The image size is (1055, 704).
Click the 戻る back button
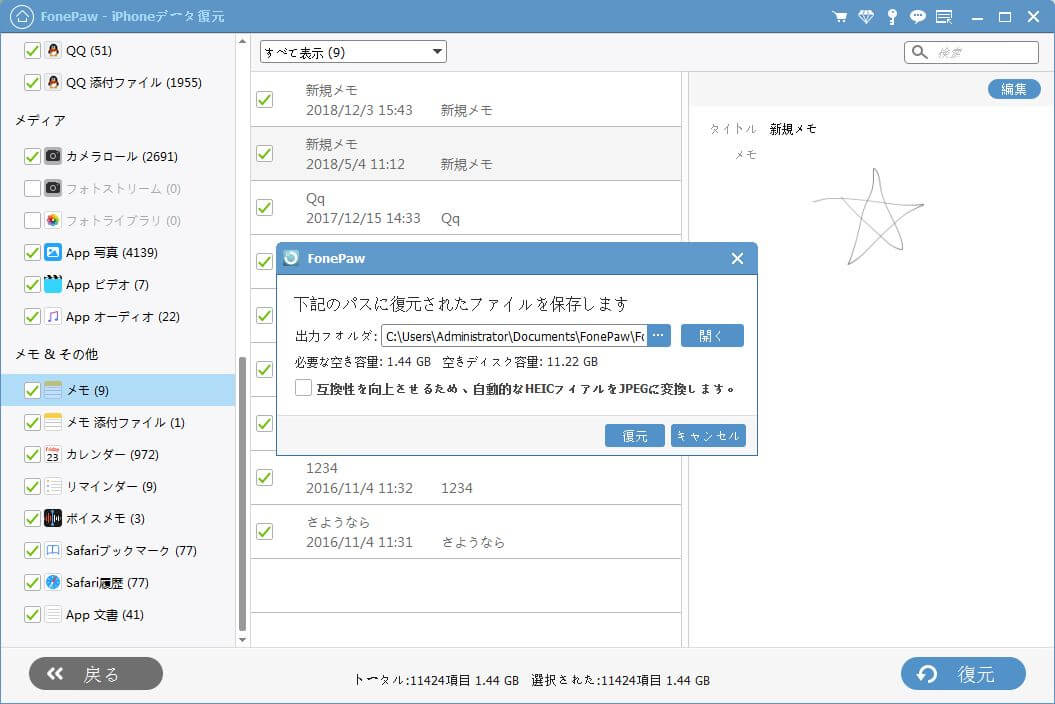[96, 674]
